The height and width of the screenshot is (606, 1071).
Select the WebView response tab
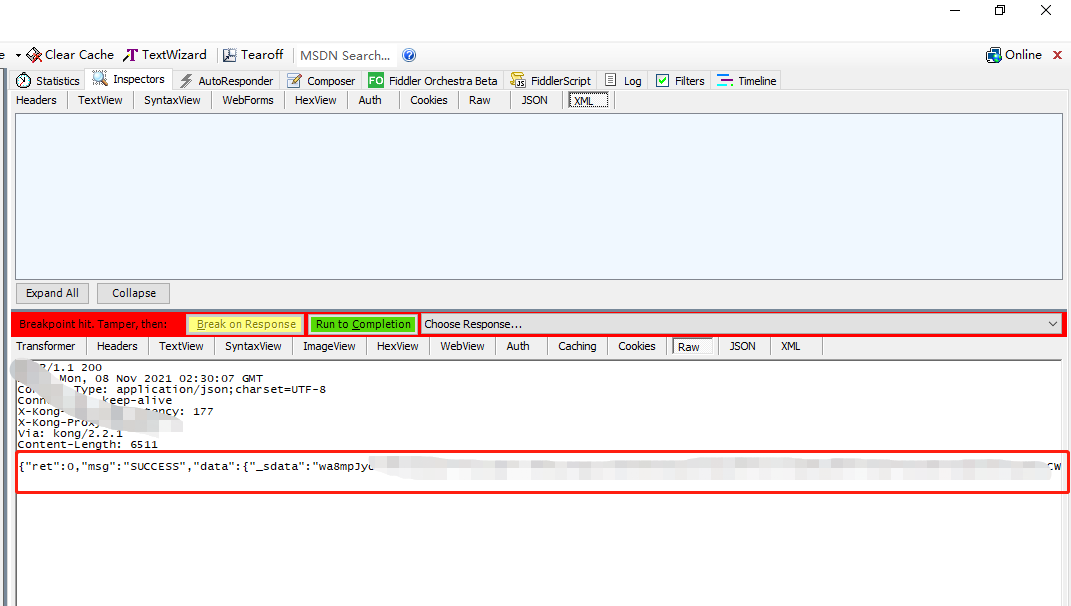pyautogui.click(x=462, y=346)
